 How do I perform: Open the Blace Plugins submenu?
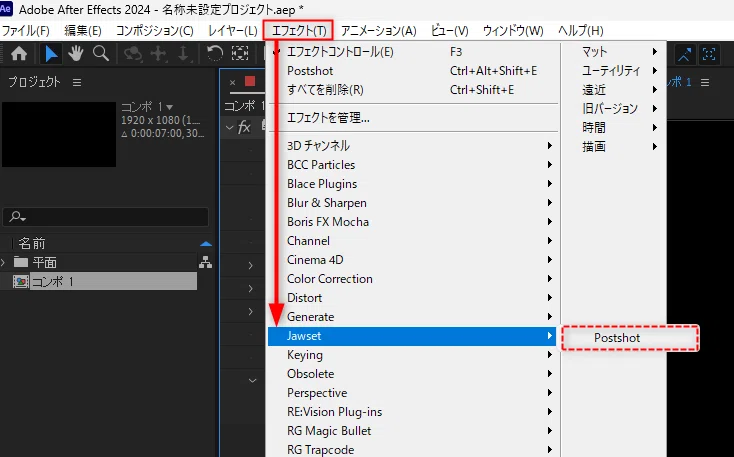pyautogui.click(x=413, y=184)
